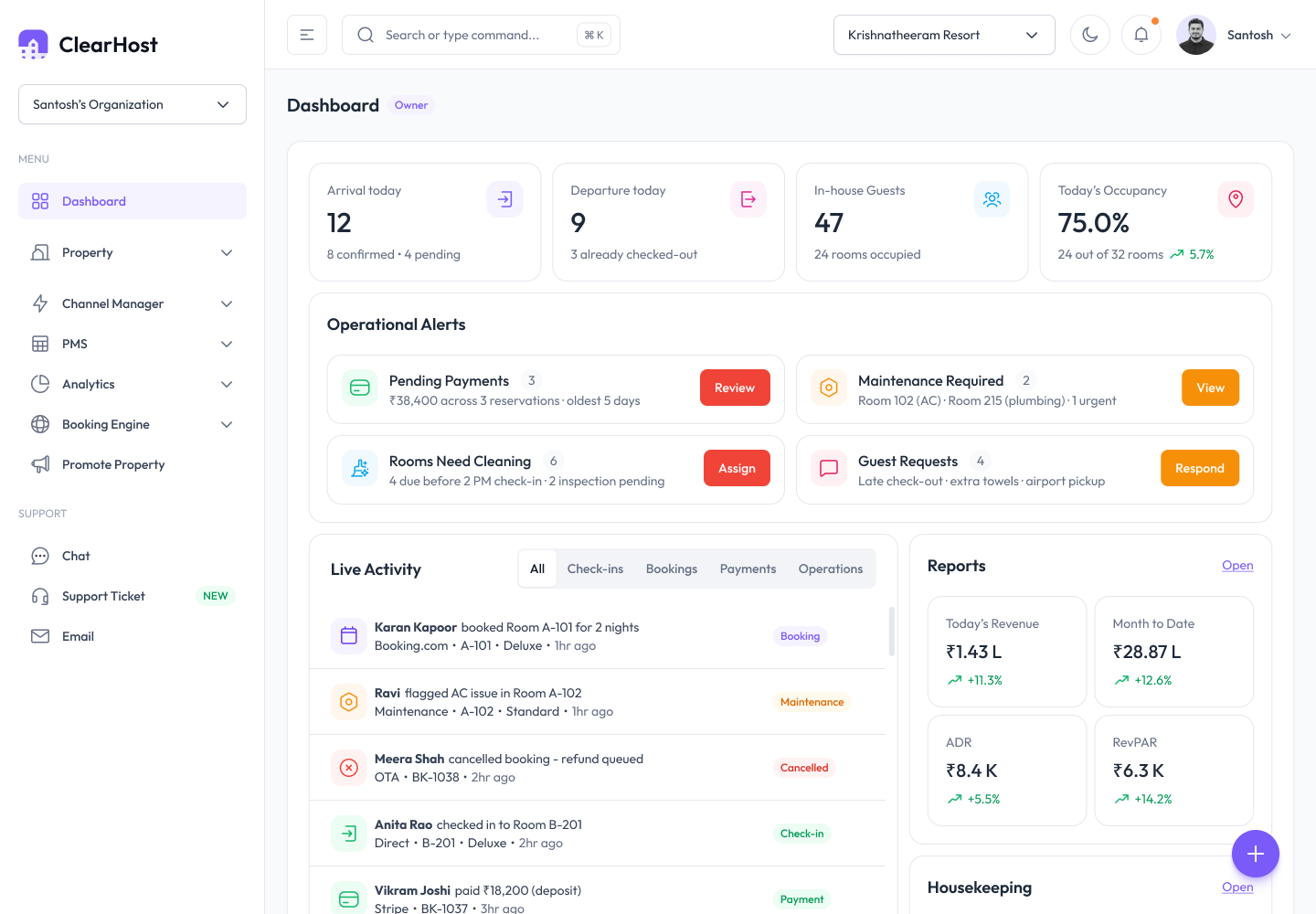The image size is (1316, 914).
Task: Respond to guest requests
Action: (1200, 468)
